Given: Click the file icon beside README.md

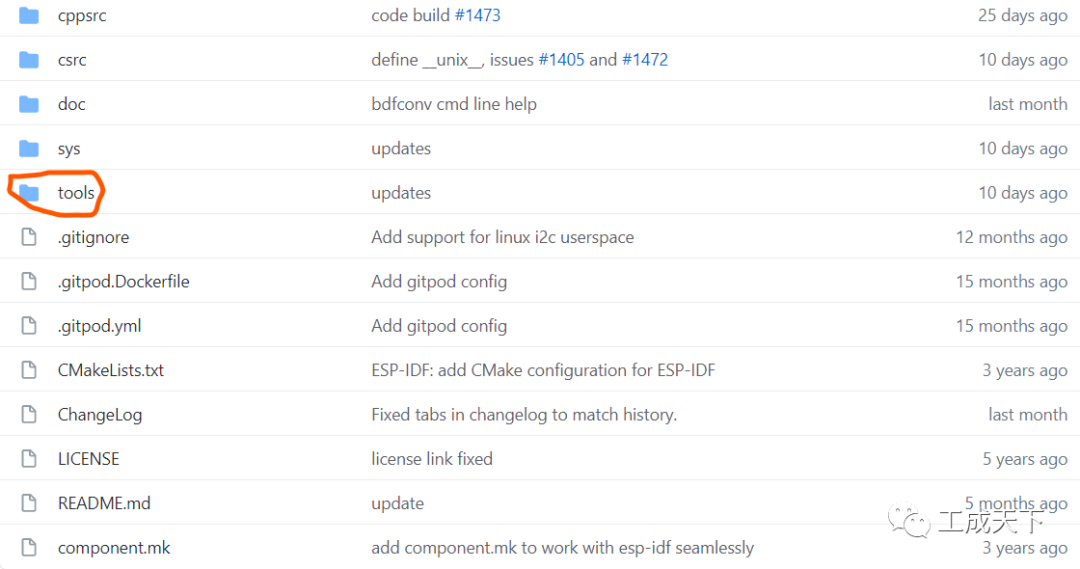Looking at the screenshot, I should point(29,503).
